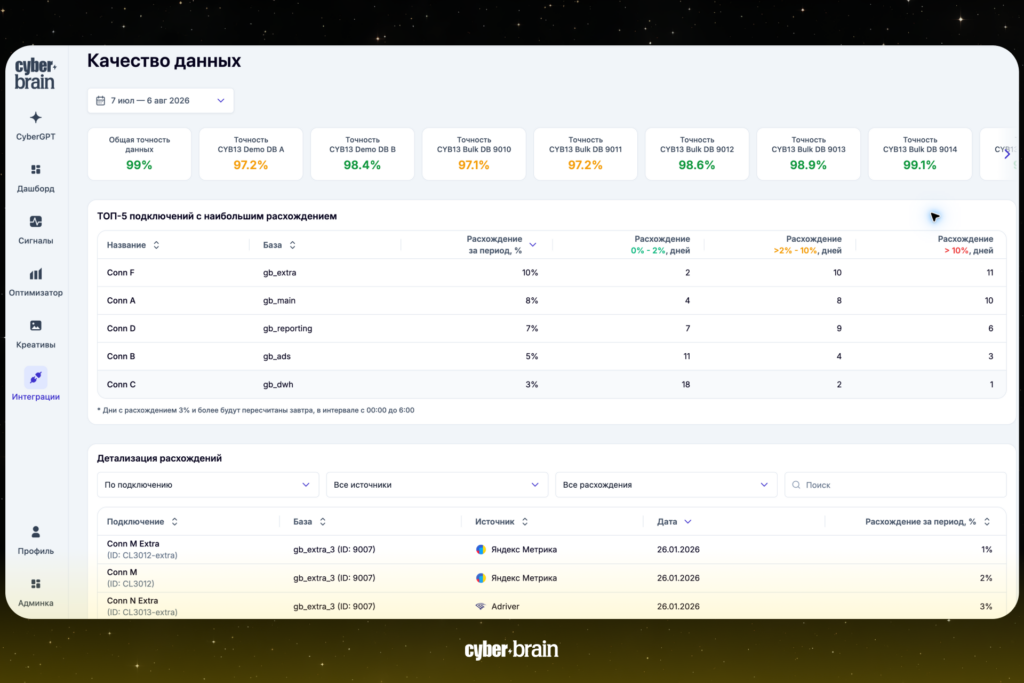Open the Профиль page

click(35, 540)
